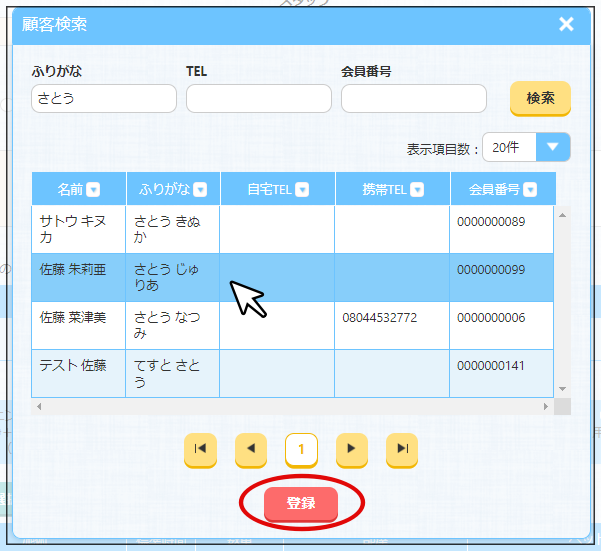Go to first page of results

pyautogui.click(x=200, y=450)
